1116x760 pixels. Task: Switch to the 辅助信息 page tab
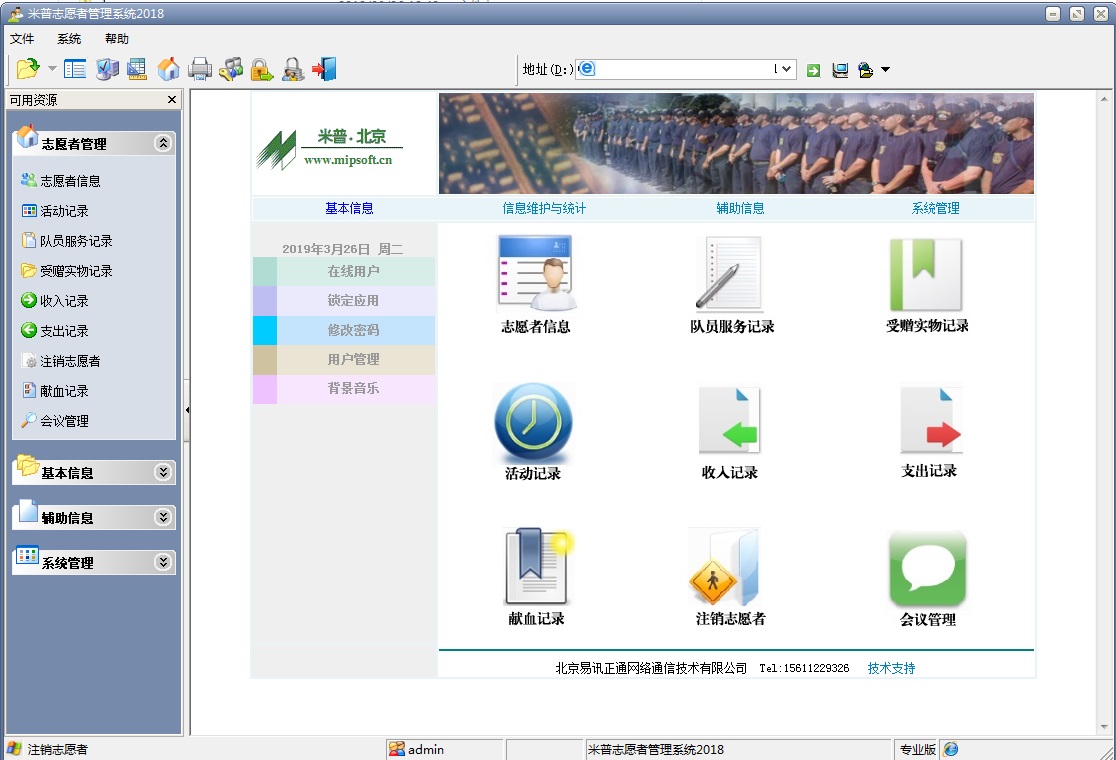tap(740, 208)
